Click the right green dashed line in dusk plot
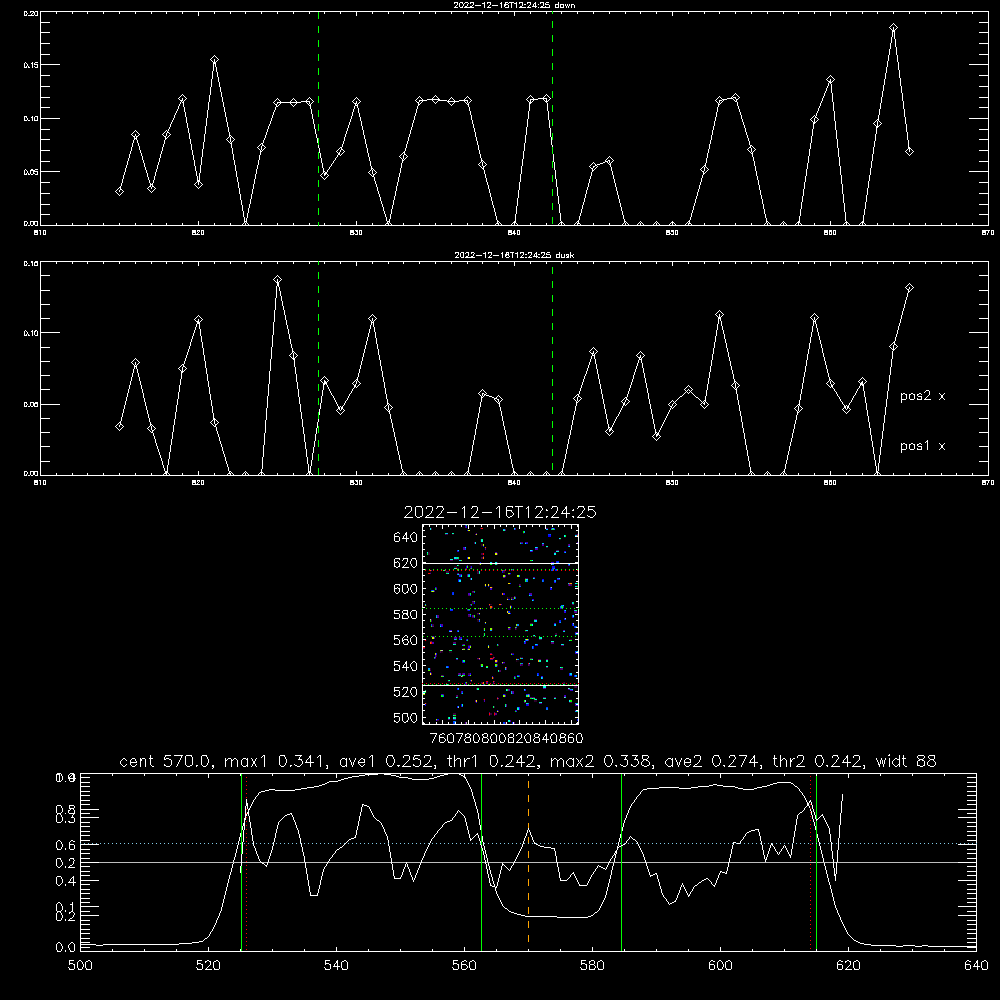Image resolution: width=1000 pixels, height=1000 pixels. [552, 369]
